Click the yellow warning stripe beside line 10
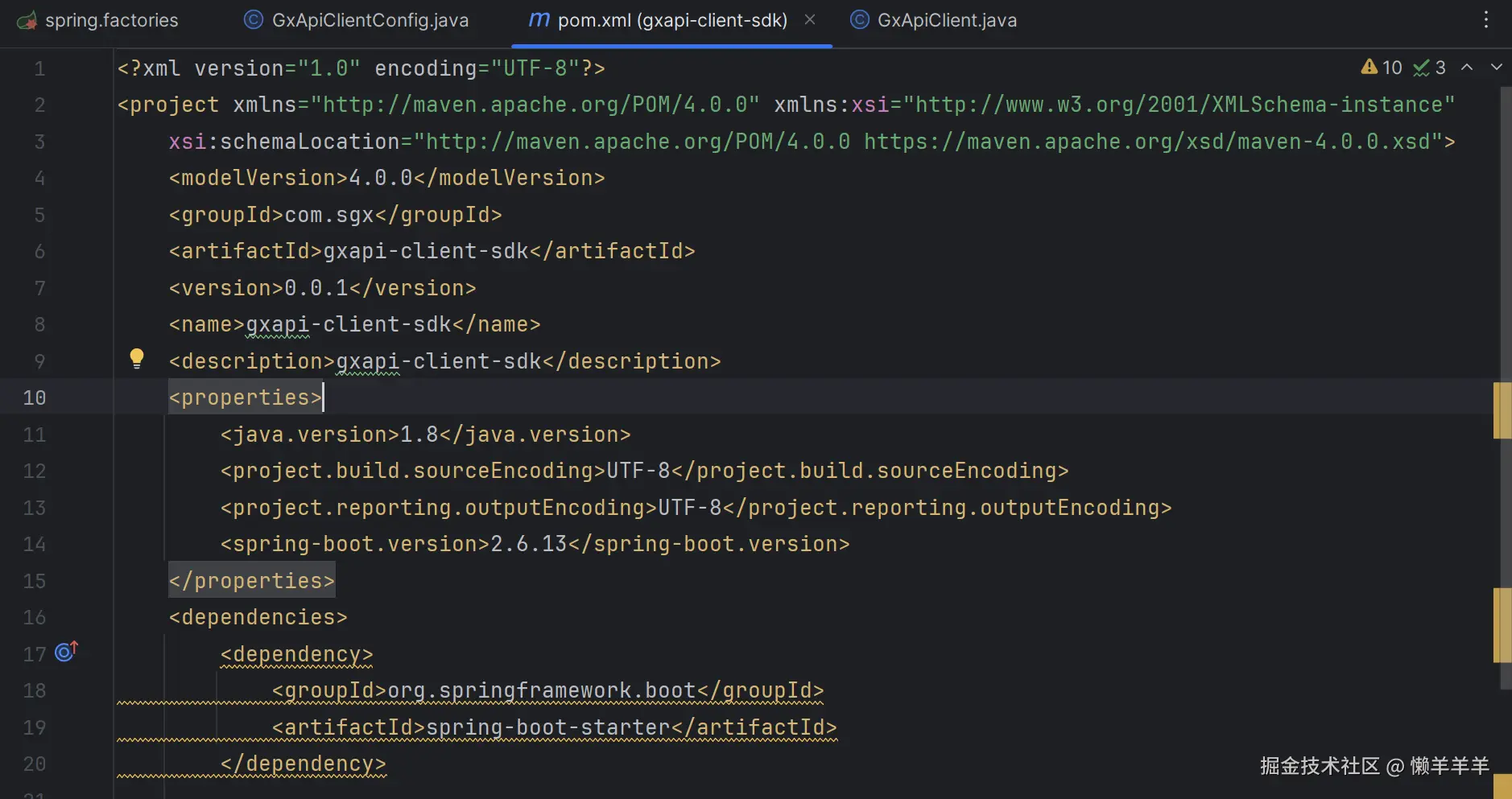This screenshot has width=1512, height=799. click(1502, 410)
